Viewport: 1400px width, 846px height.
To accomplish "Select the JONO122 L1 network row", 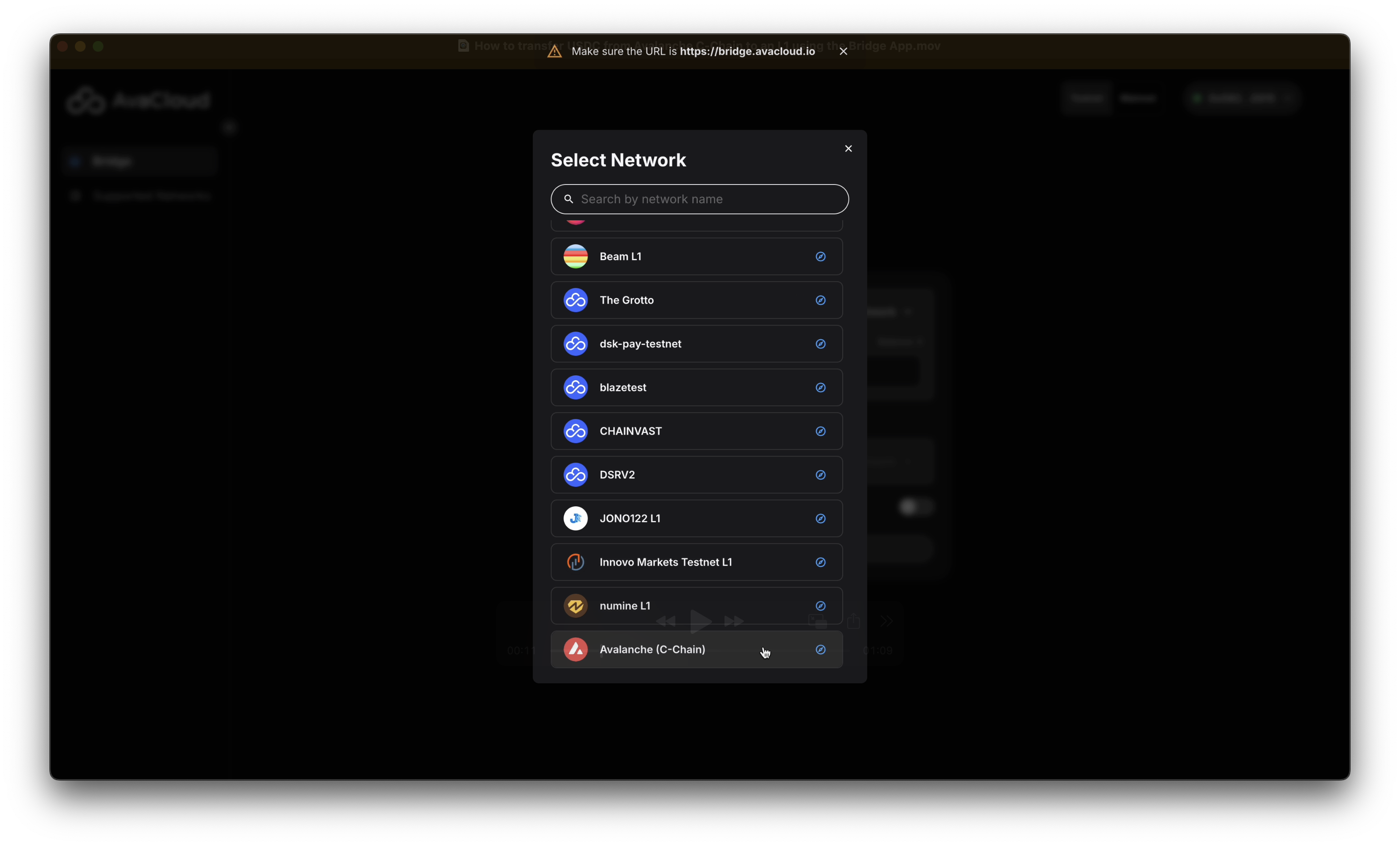I will 630,518.
